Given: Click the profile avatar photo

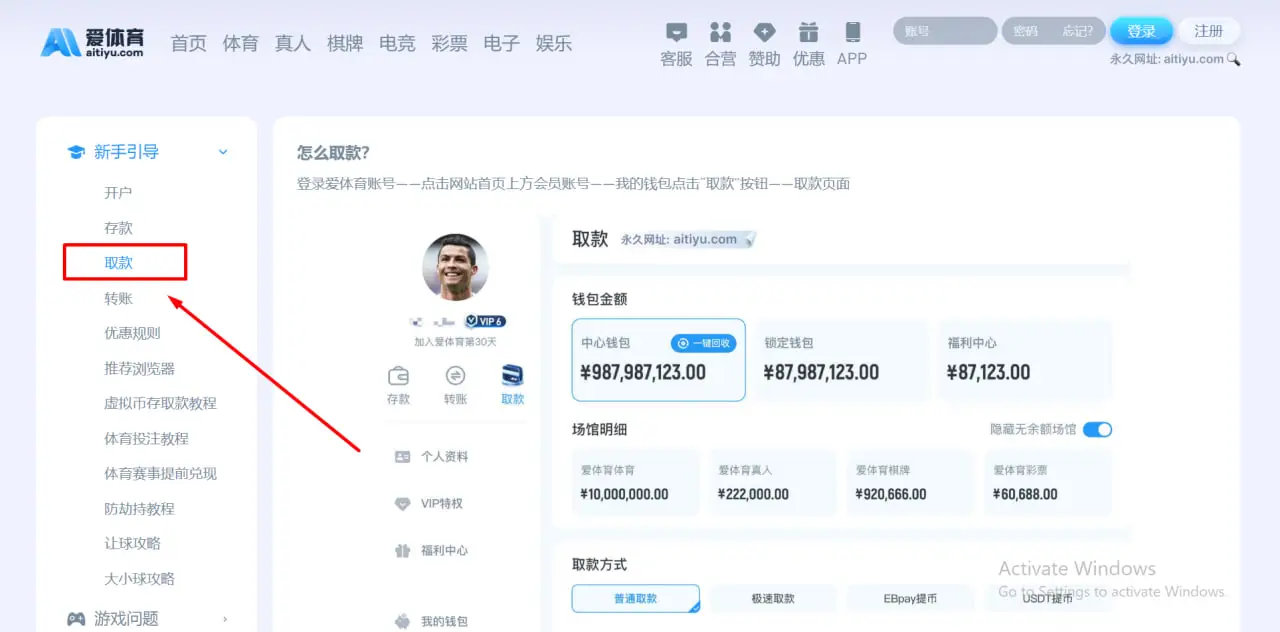Looking at the screenshot, I should 455,267.
